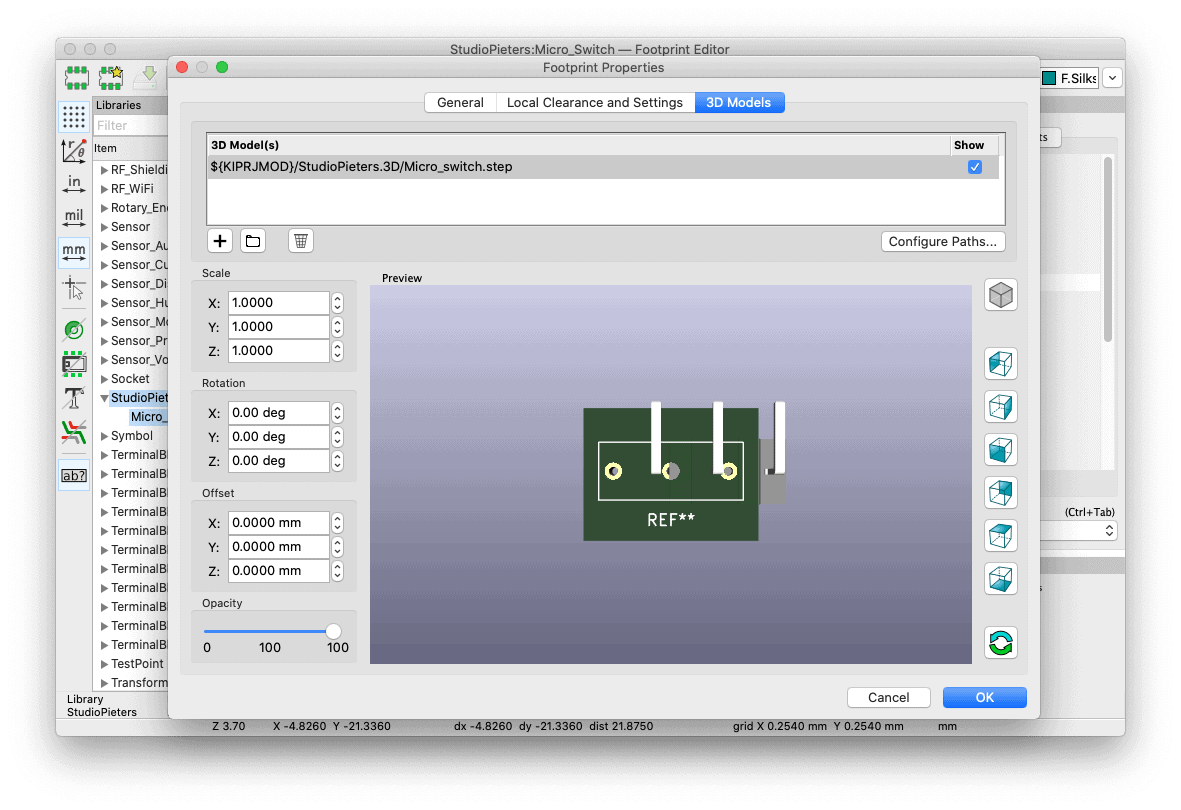Screen dimensions: 1181x810
Task: Click the right panel vertical scrollbar
Action: 1108,249
